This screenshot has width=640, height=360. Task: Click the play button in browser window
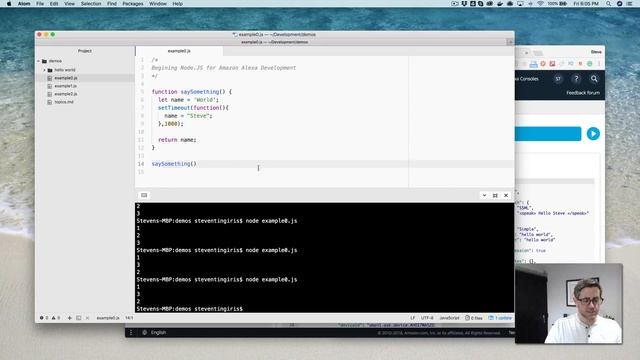tap(593, 134)
